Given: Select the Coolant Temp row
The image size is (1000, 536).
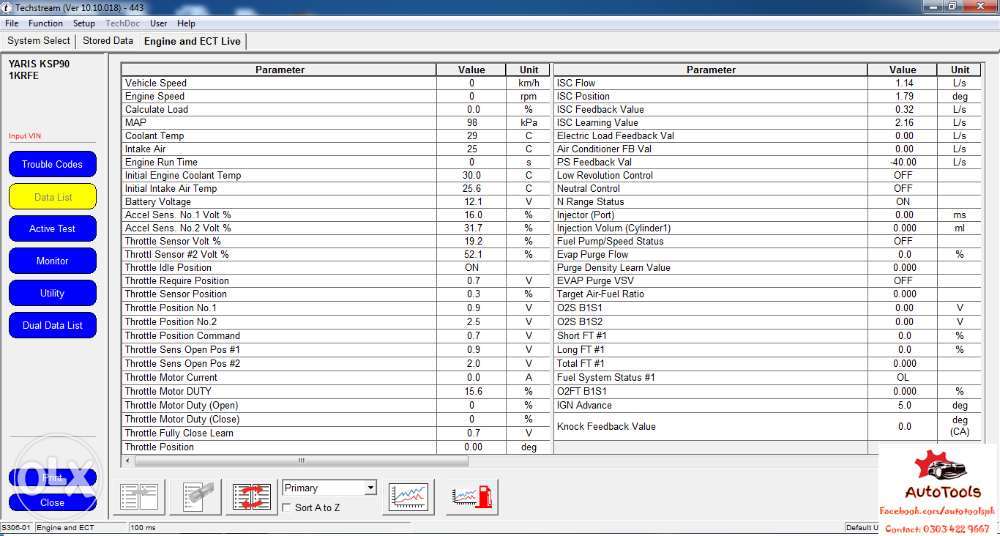Looking at the screenshot, I should pyautogui.click(x=335, y=136).
